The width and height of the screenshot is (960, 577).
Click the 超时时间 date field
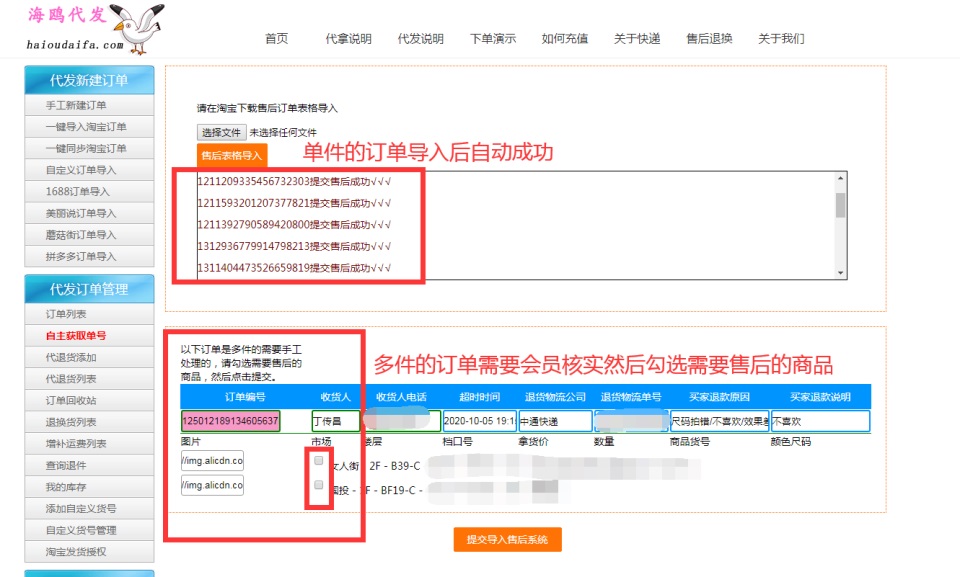pos(479,421)
